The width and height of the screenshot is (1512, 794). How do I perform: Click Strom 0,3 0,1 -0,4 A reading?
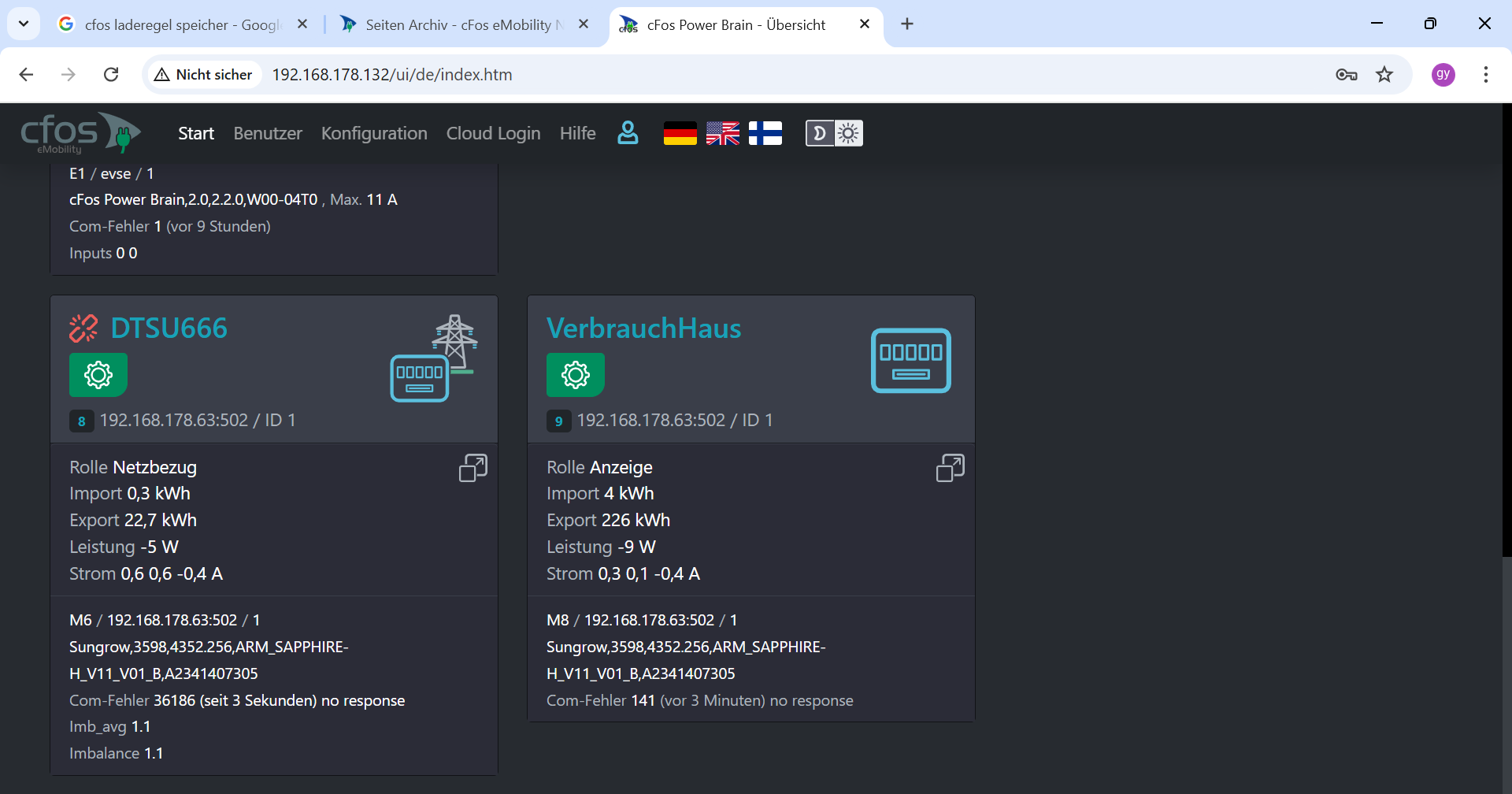pyautogui.click(x=624, y=573)
